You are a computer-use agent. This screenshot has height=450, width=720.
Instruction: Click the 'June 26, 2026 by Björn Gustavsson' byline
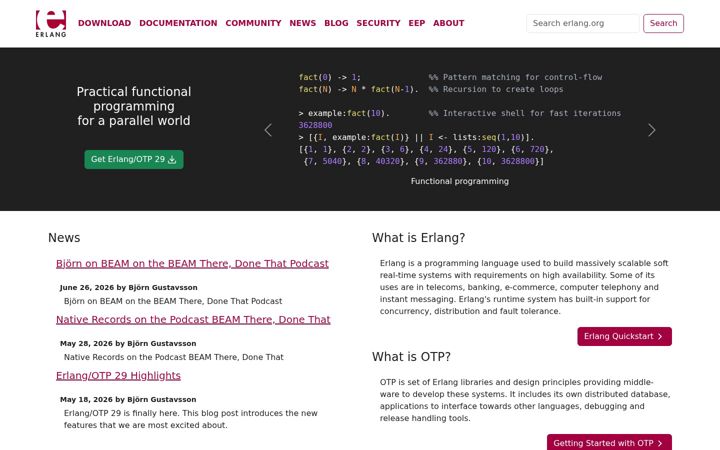(129, 287)
